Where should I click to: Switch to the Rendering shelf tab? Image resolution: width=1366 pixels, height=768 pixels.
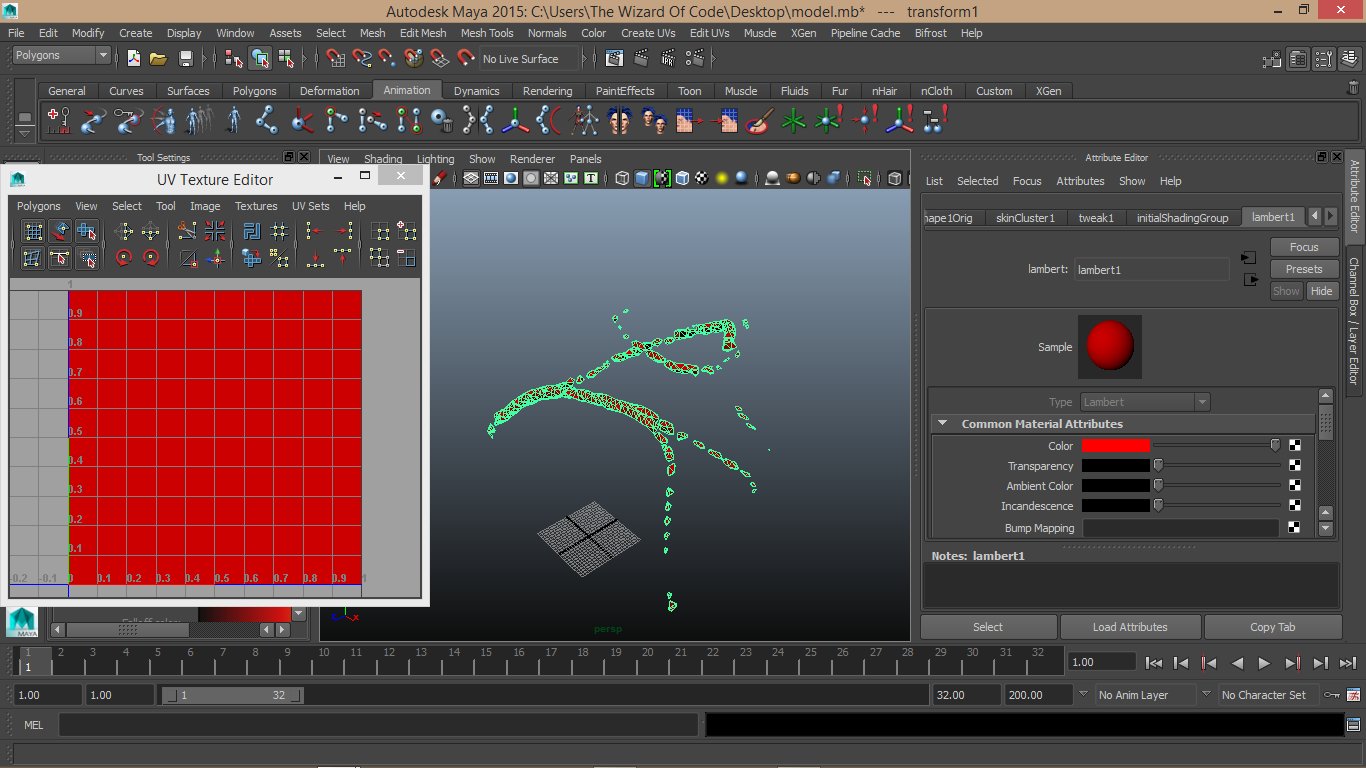click(x=547, y=91)
